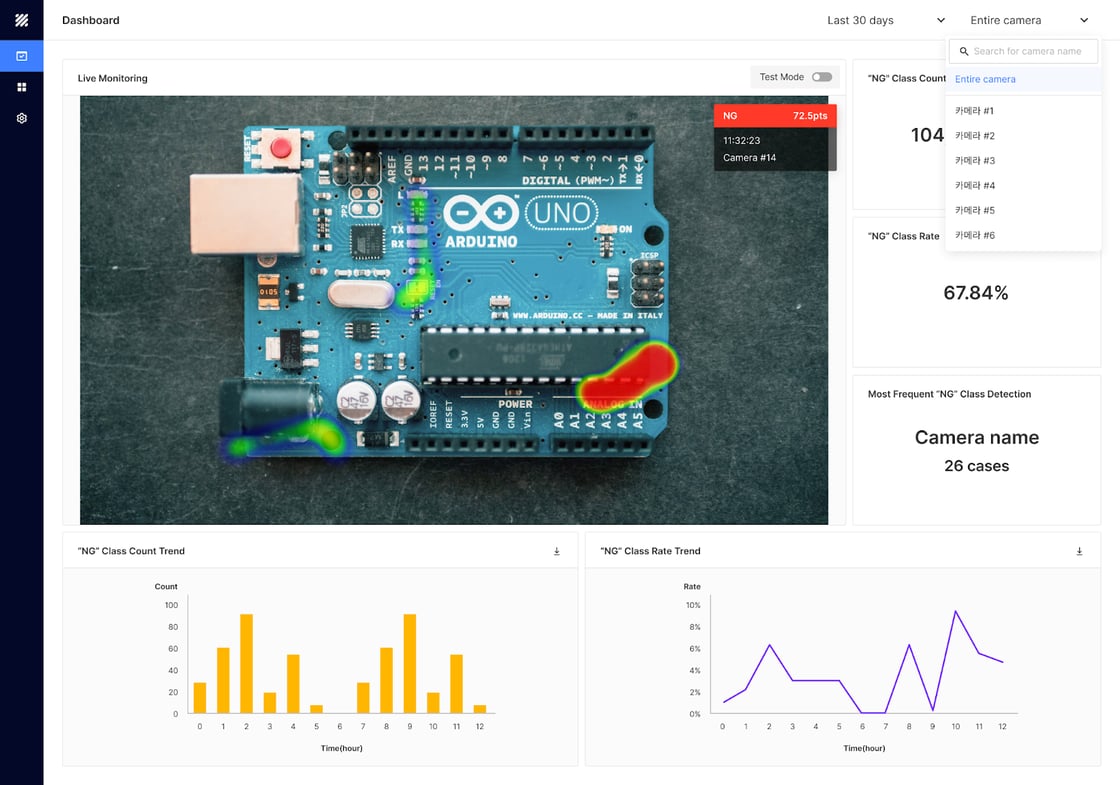This screenshot has width=1120, height=785.
Task: Click the search magnifier icon in camera dropdown
Action: pyautogui.click(x=964, y=51)
